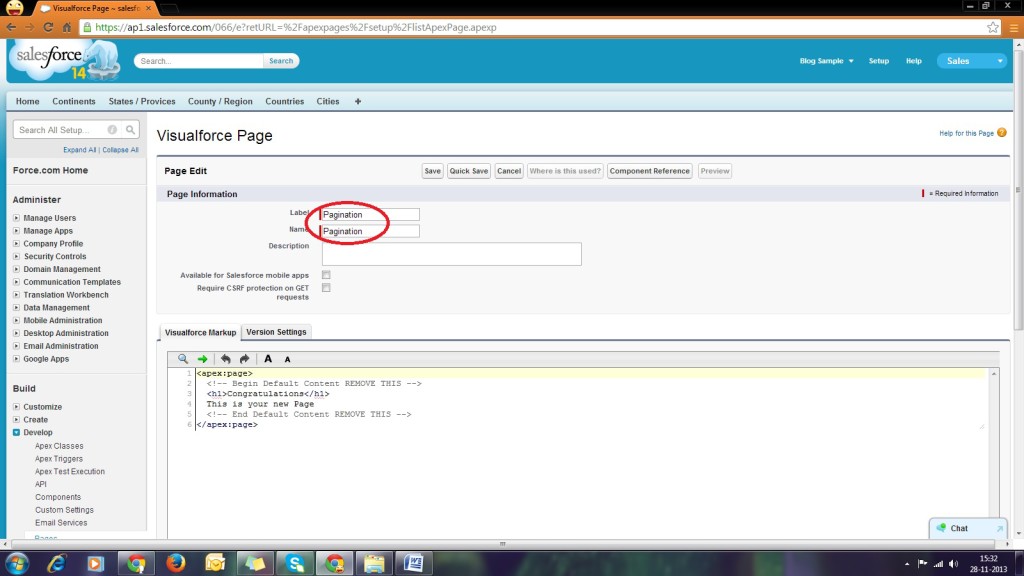Click the Label input field
1024x576 pixels.
(370, 214)
